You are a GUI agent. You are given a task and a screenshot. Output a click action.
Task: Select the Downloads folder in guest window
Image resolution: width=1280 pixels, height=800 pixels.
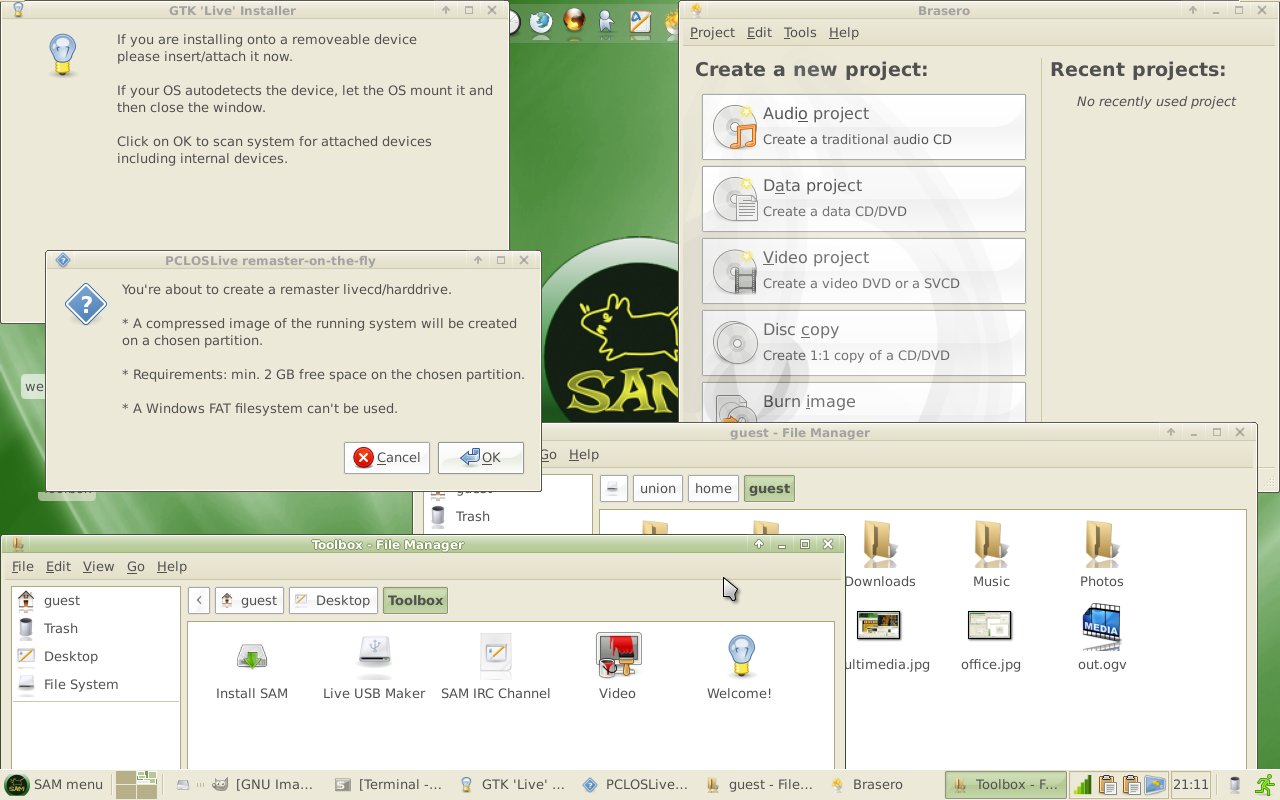pos(880,554)
